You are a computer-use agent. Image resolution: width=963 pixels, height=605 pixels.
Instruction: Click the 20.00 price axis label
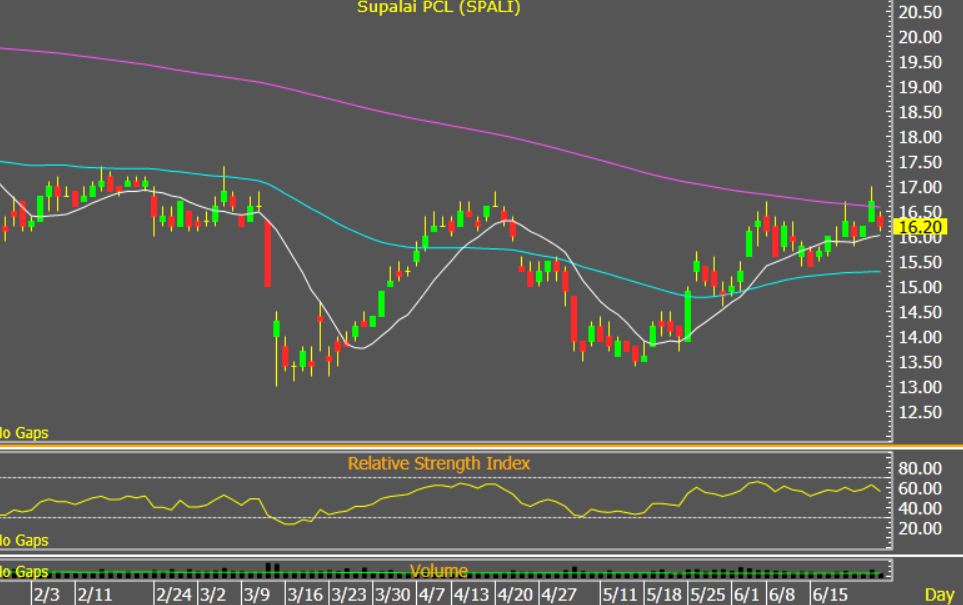click(x=920, y=37)
